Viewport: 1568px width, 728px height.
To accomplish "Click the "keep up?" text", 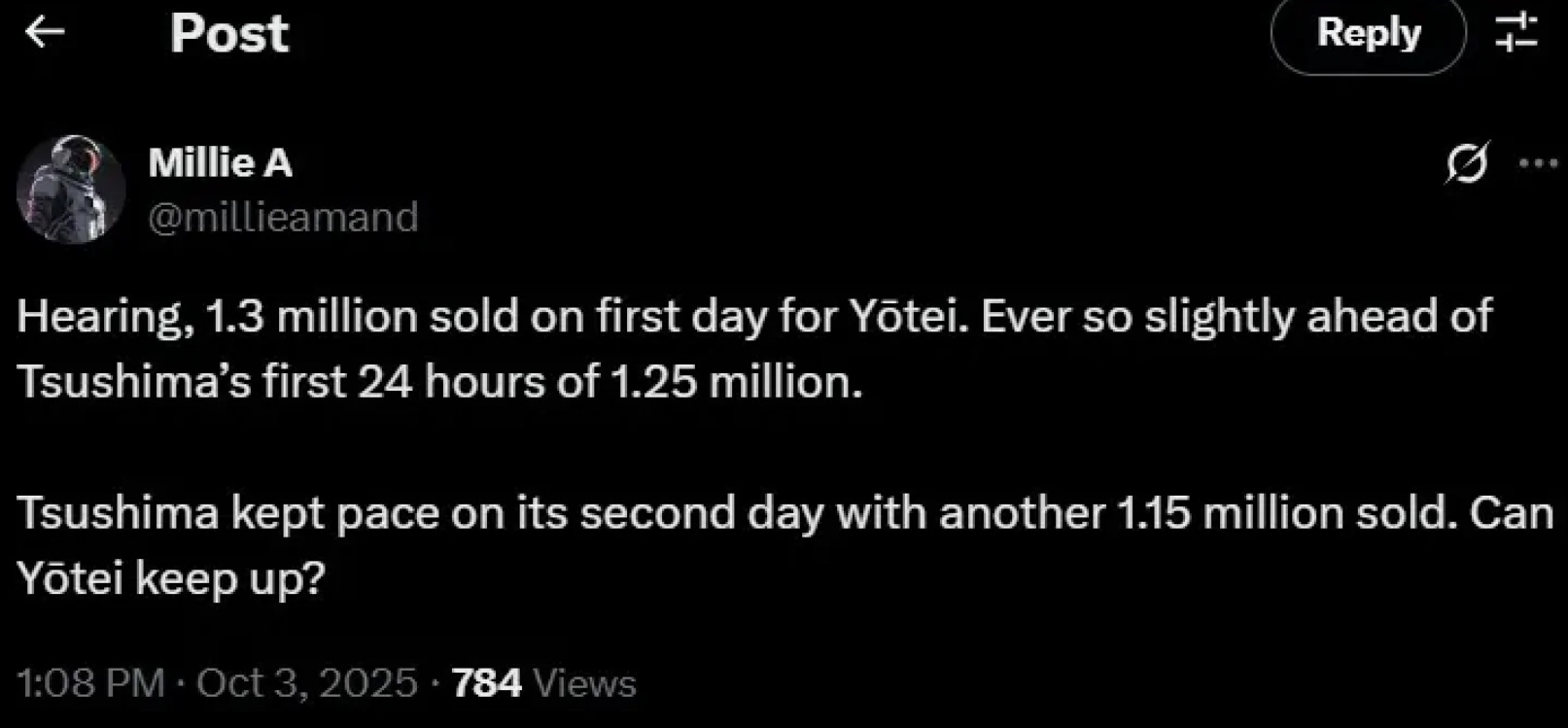I will coord(229,580).
